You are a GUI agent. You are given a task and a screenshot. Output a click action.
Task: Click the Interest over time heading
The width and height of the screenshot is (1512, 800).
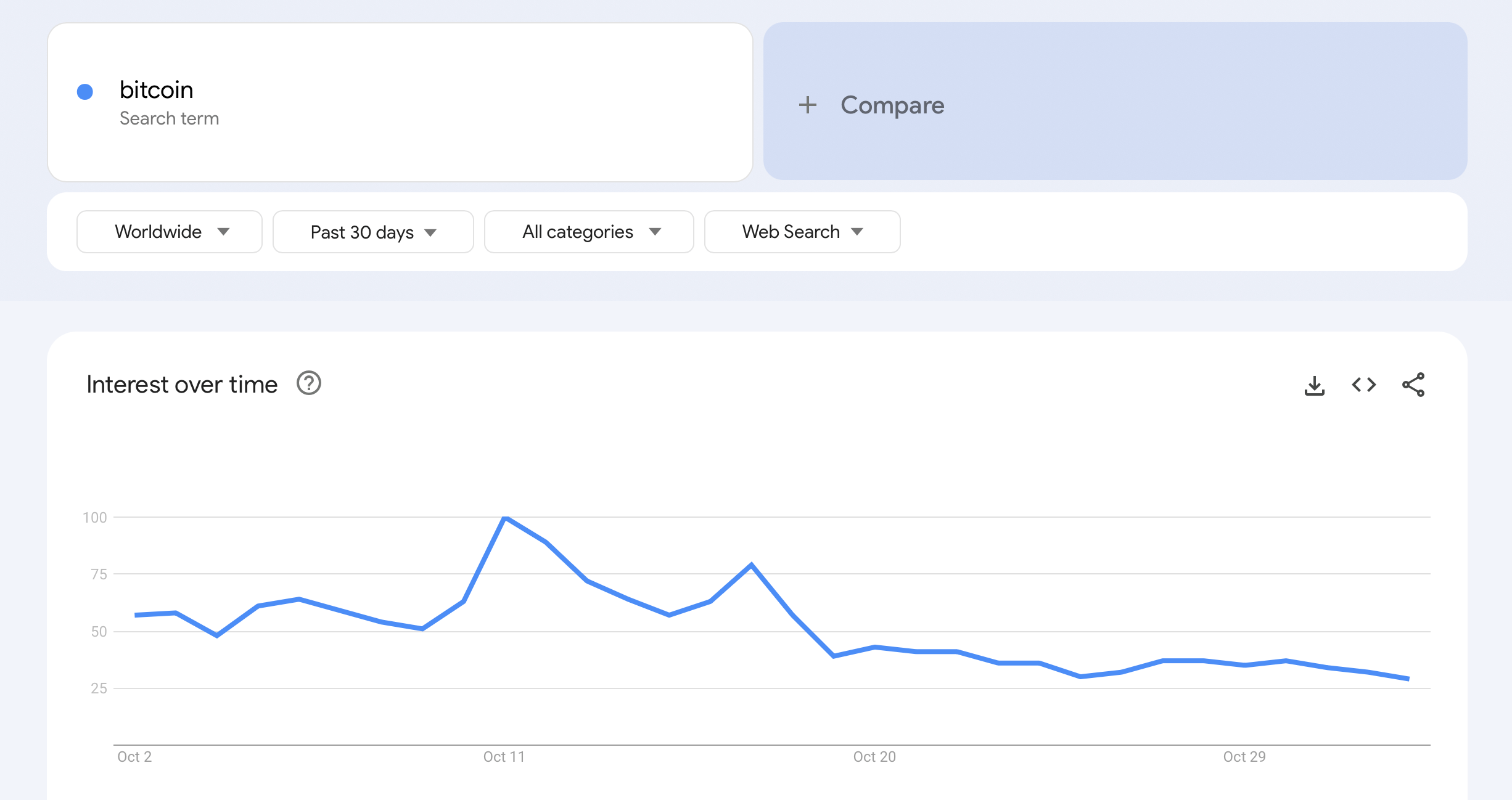(183, 383)
